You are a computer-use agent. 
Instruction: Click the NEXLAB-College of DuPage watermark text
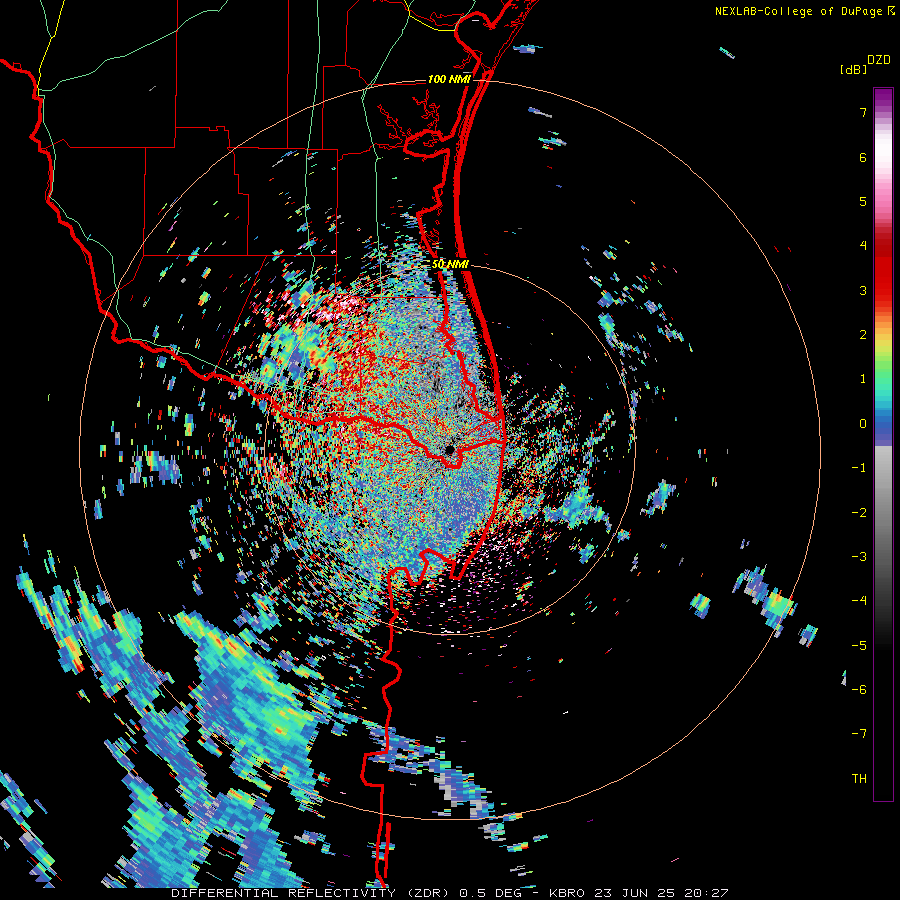800,11
